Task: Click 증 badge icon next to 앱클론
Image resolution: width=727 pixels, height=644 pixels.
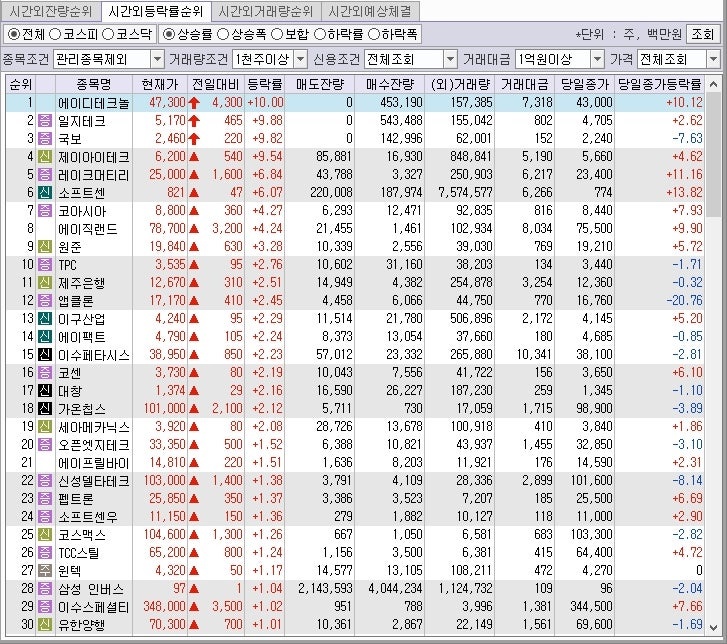Action: pyautogui.click(x=45, y=300)
